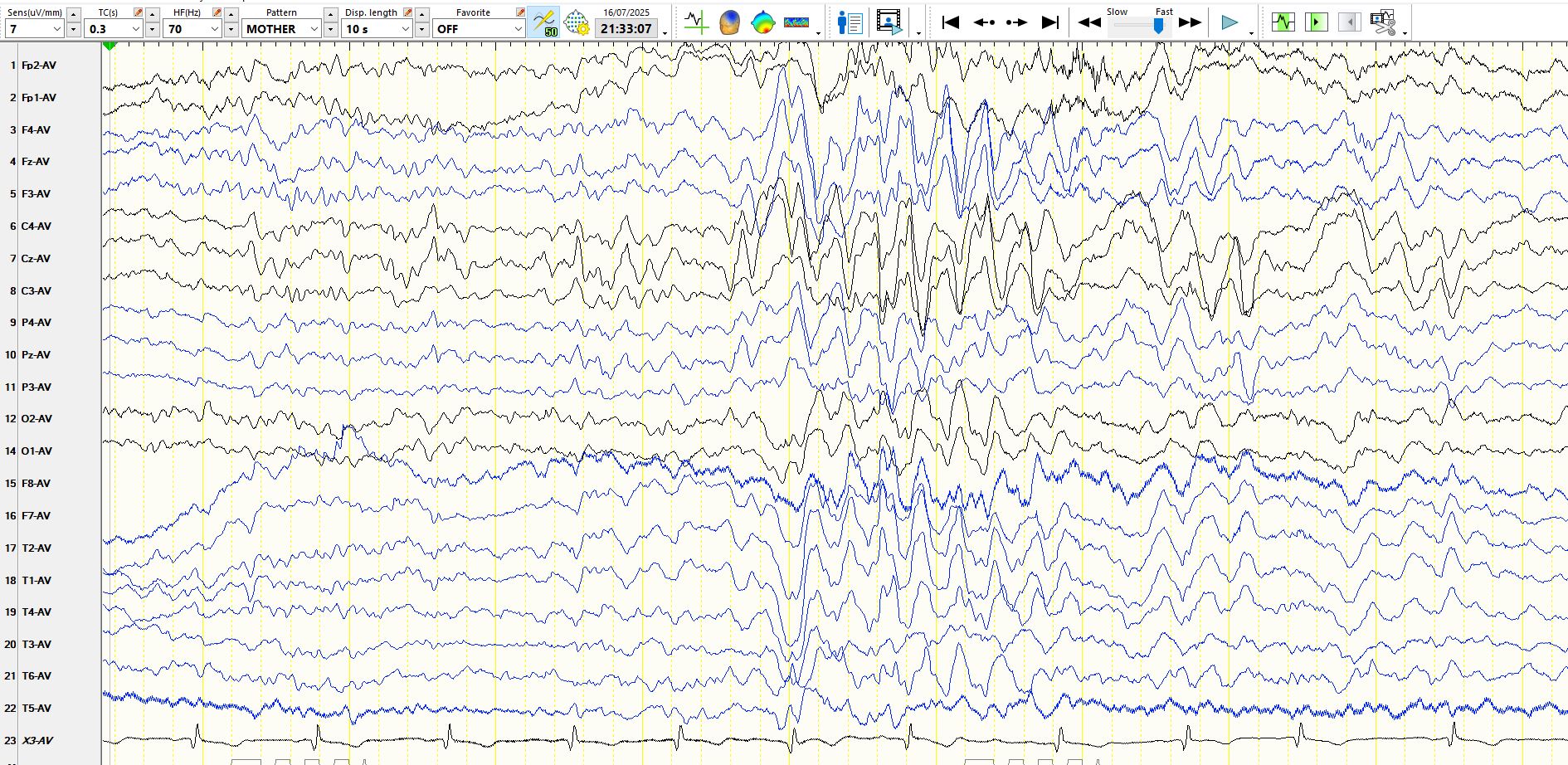Select the Fz-AV channel label
Screen dimensions: 1568x765
point(36,162)
